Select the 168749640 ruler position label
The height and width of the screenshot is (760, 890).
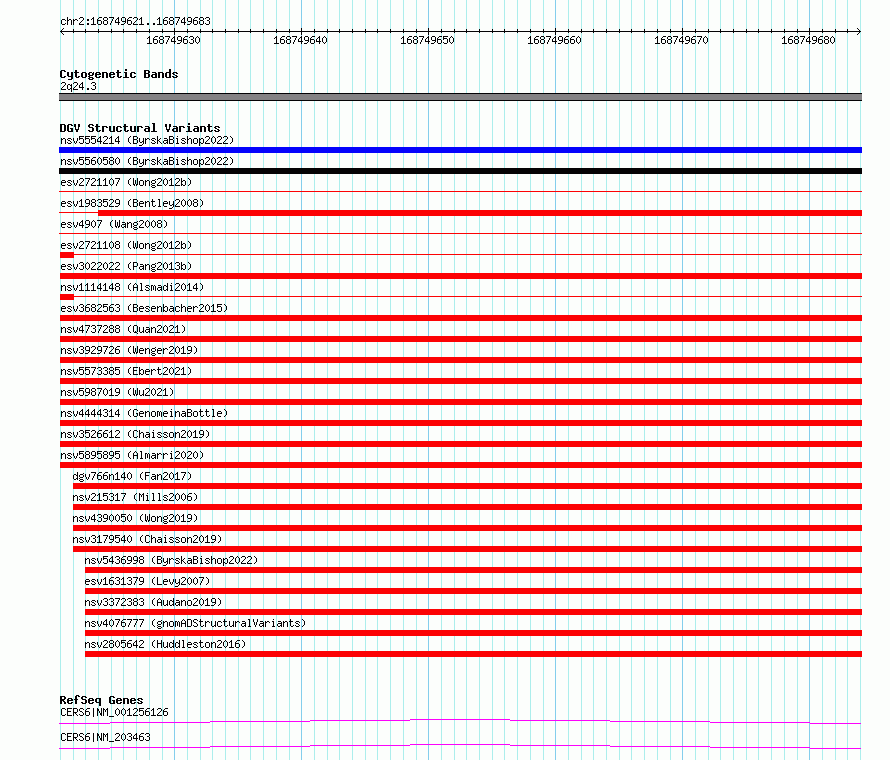point(300,40)
